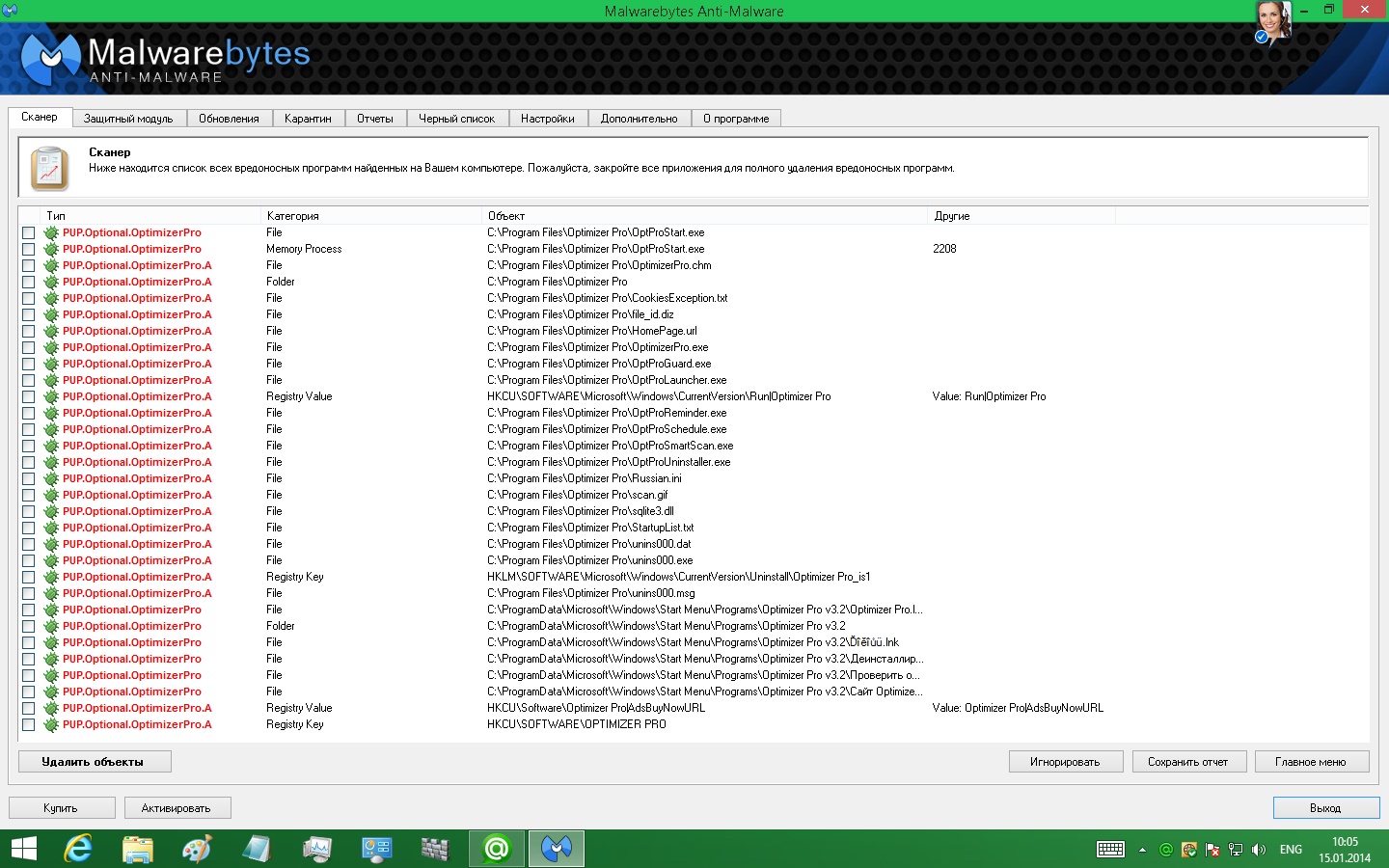This screenshot has height=868, width=1389.
Task: Switch to the Карантин tab
Action: pyautogui.click(x=308, y=119)
